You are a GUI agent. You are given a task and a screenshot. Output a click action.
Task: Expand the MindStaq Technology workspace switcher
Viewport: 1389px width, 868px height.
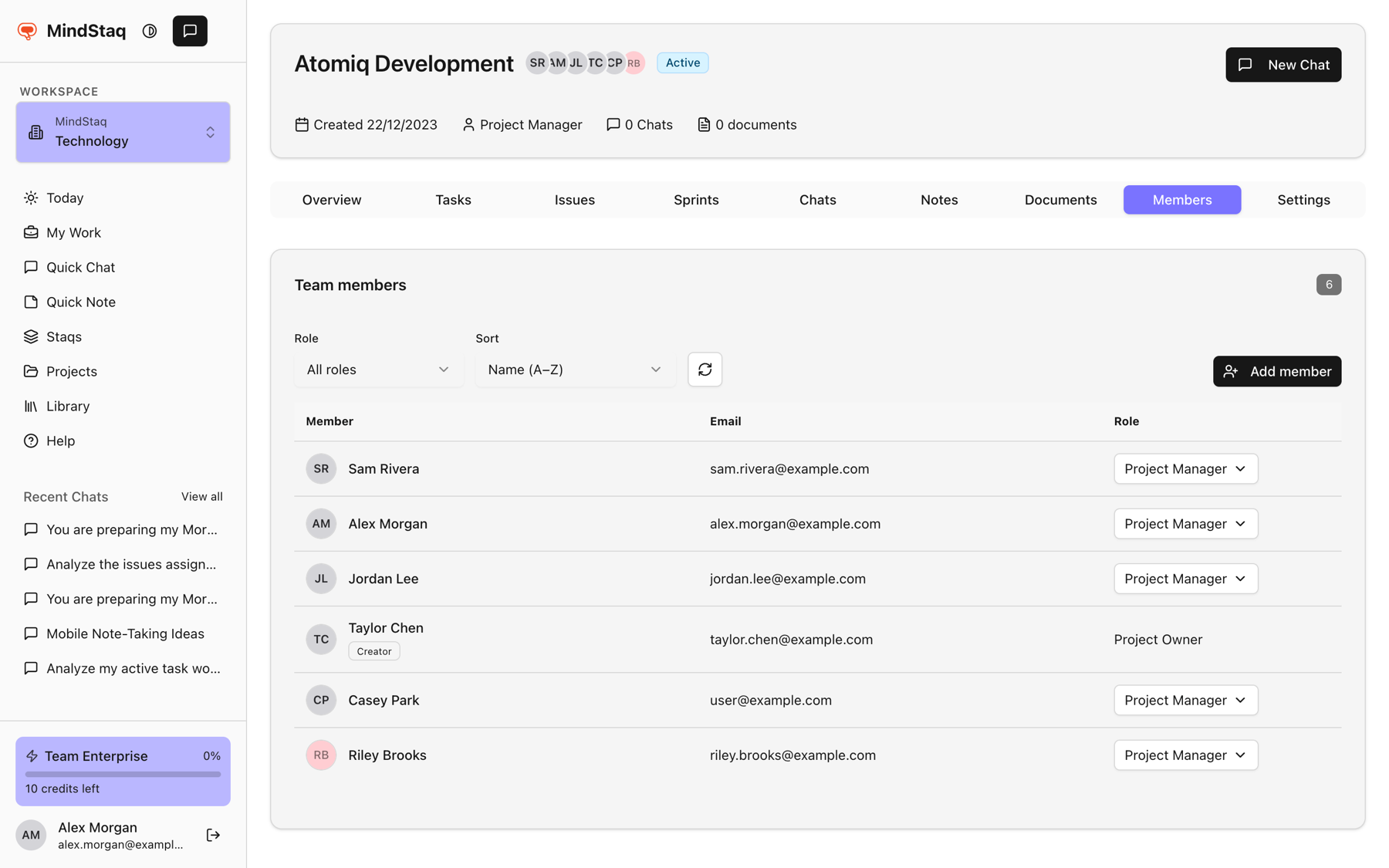coord(123,132)
